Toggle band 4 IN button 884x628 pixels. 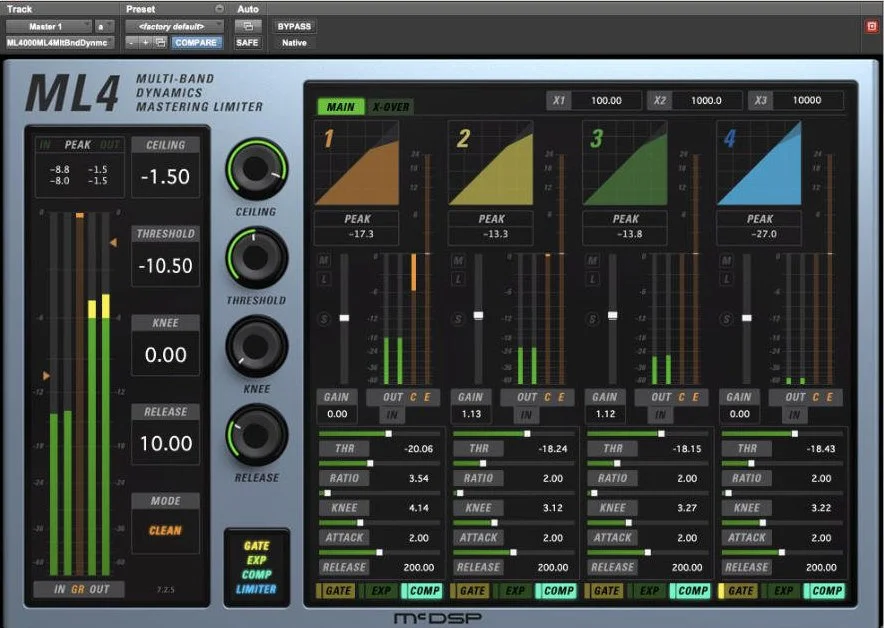795,415
